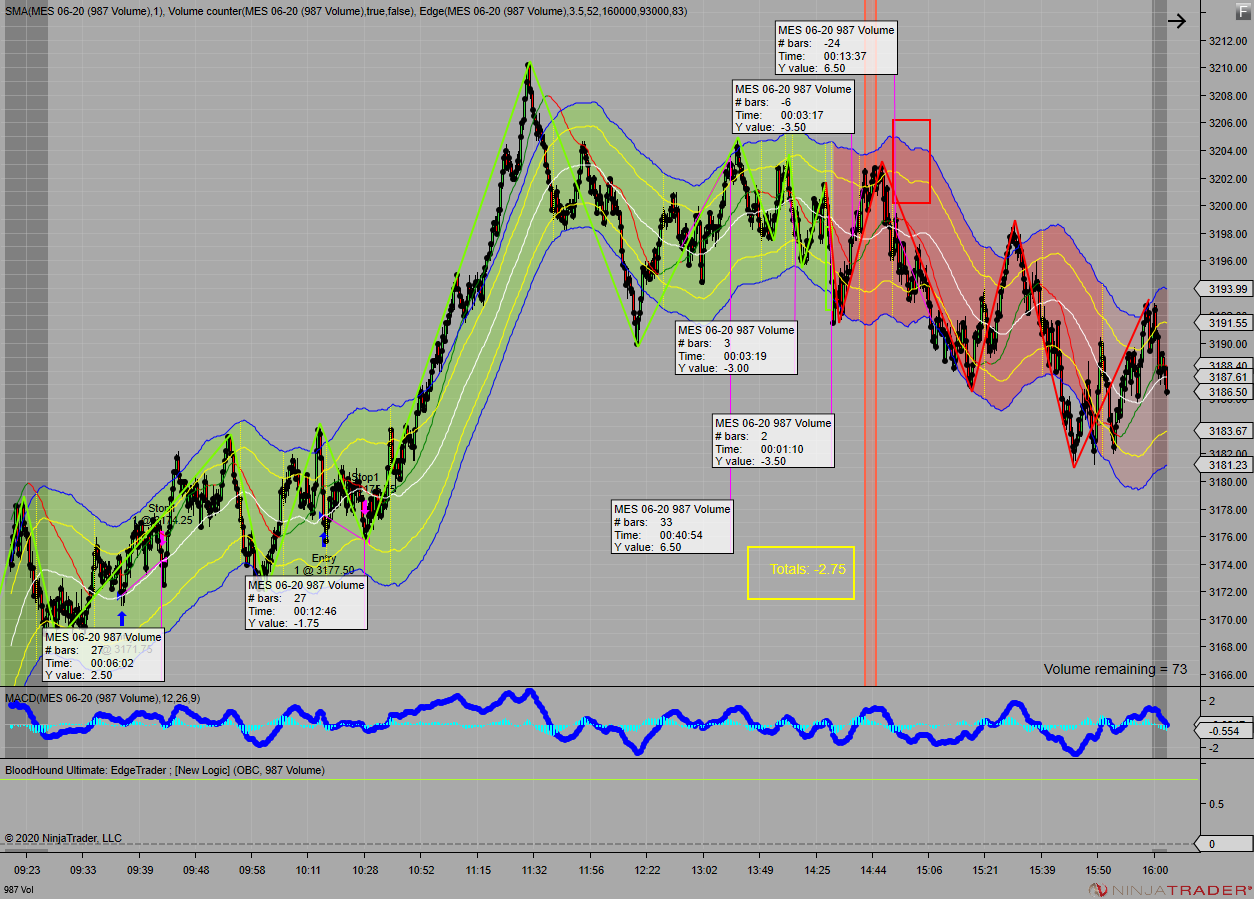
Task: Click the 16:00 time axis label
Action: click(1155, 871)
